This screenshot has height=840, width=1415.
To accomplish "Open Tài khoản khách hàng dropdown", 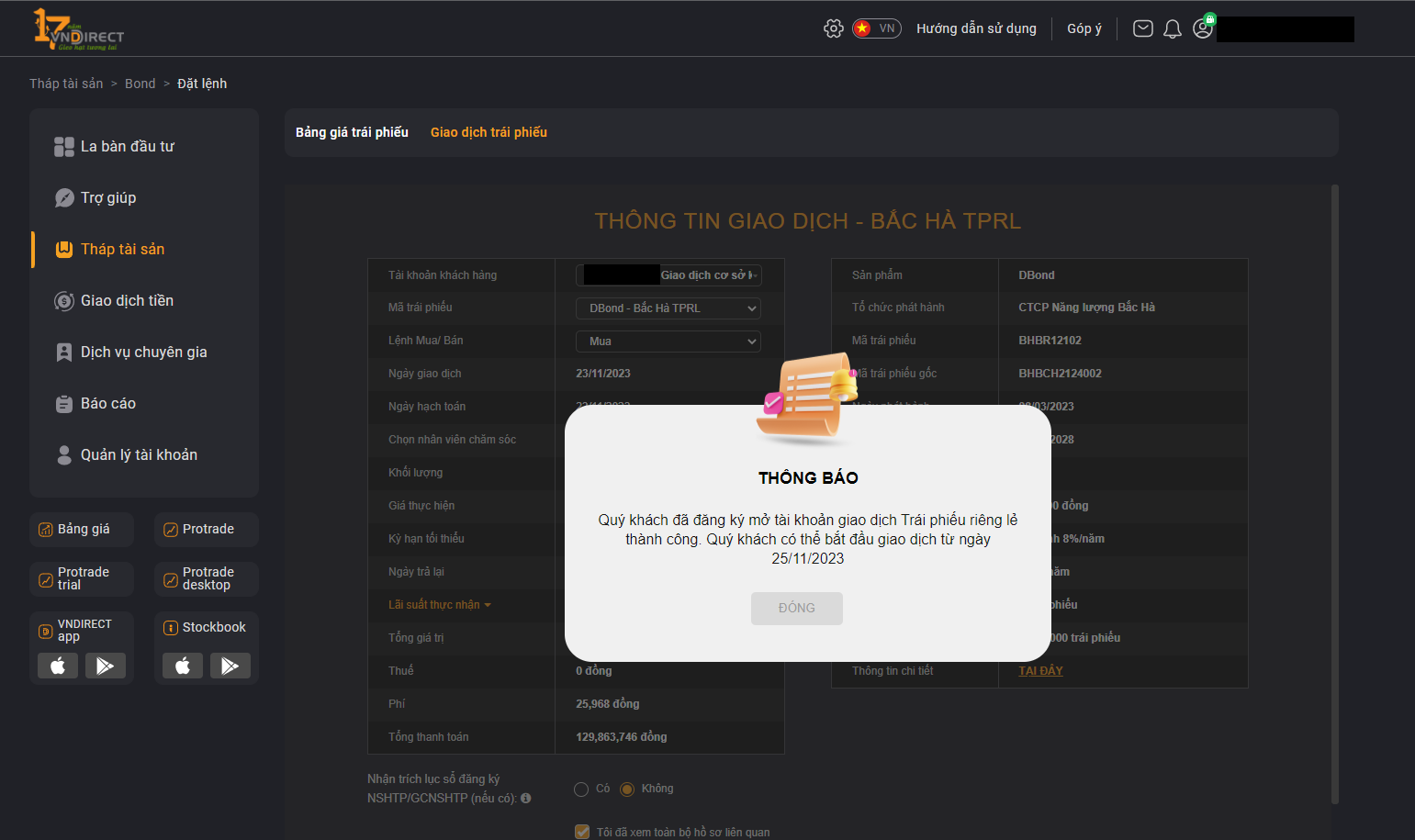I will [x=668, y=275].
